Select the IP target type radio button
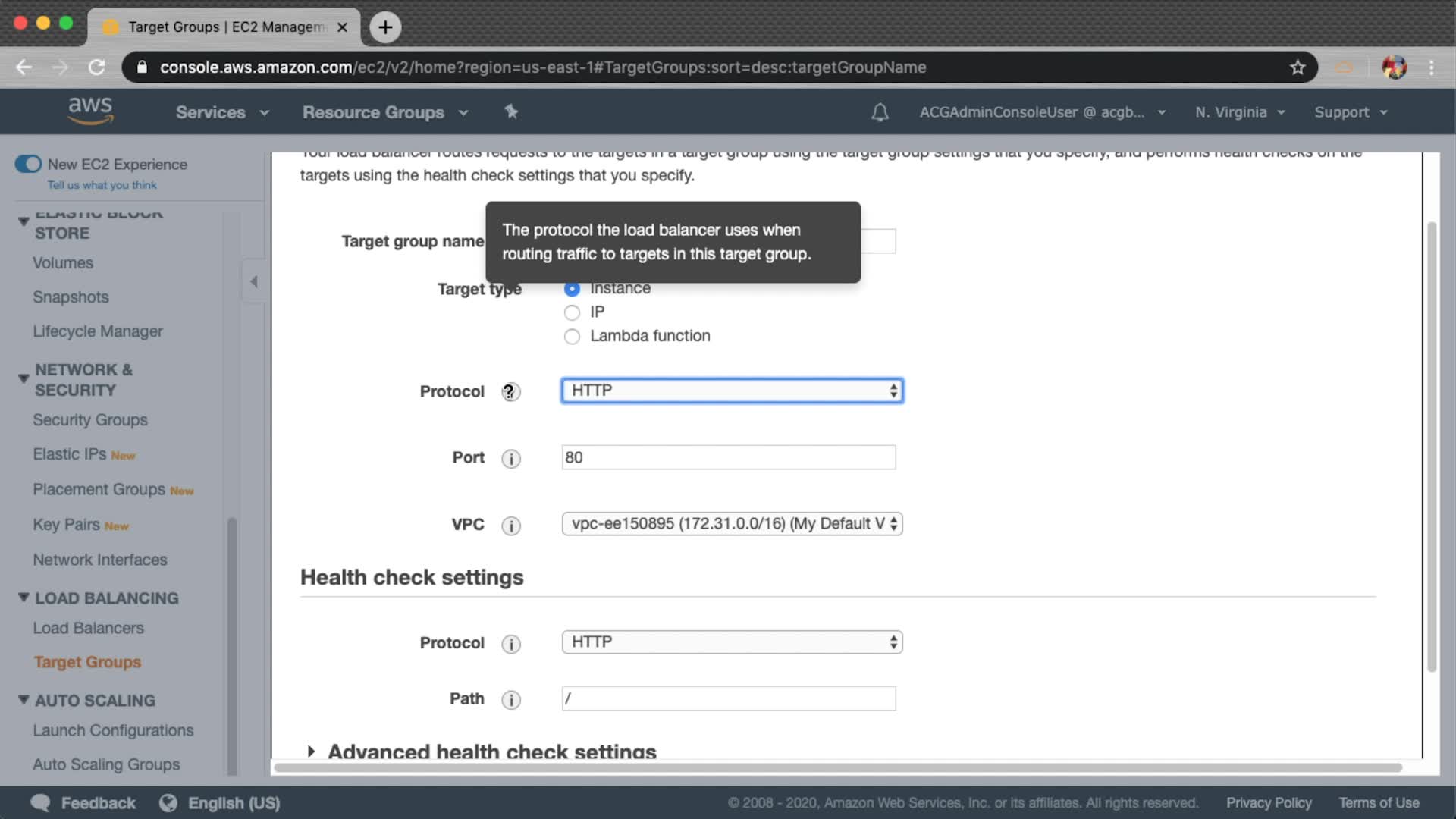 [x=572, y=312]
